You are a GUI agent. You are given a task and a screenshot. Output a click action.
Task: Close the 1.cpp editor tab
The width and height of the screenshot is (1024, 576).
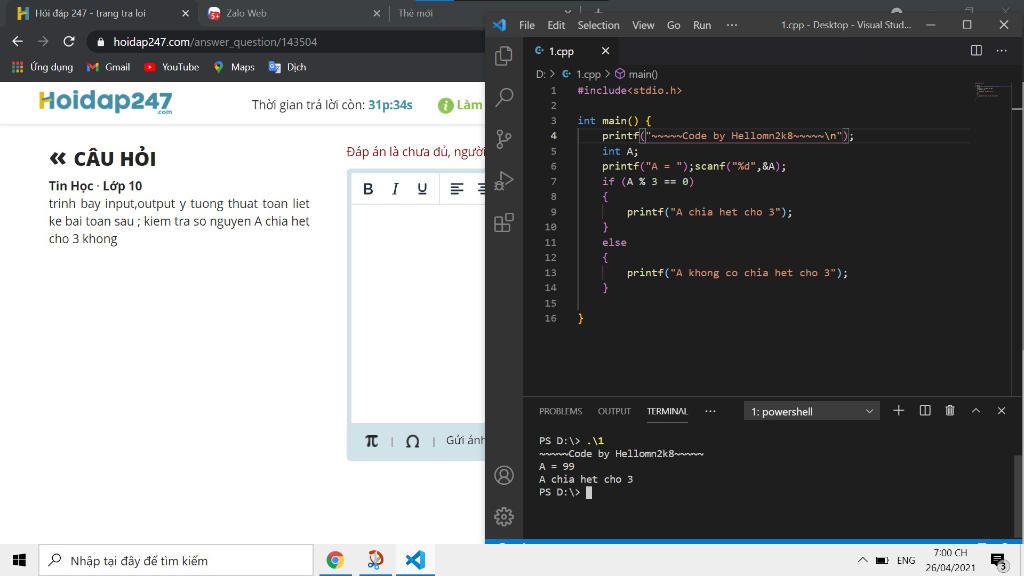605,51
